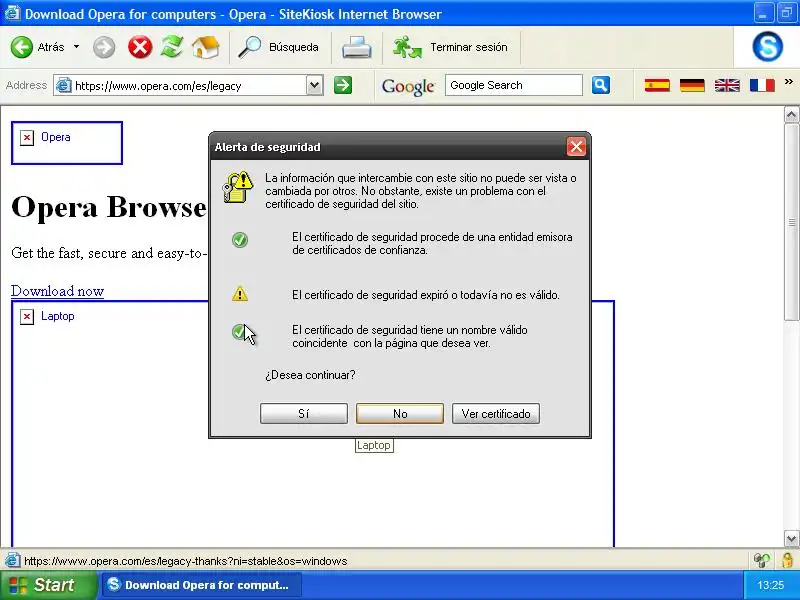Click the vertical scrollbar thumb
Viewport: 800px width, 600px height.
791,222
